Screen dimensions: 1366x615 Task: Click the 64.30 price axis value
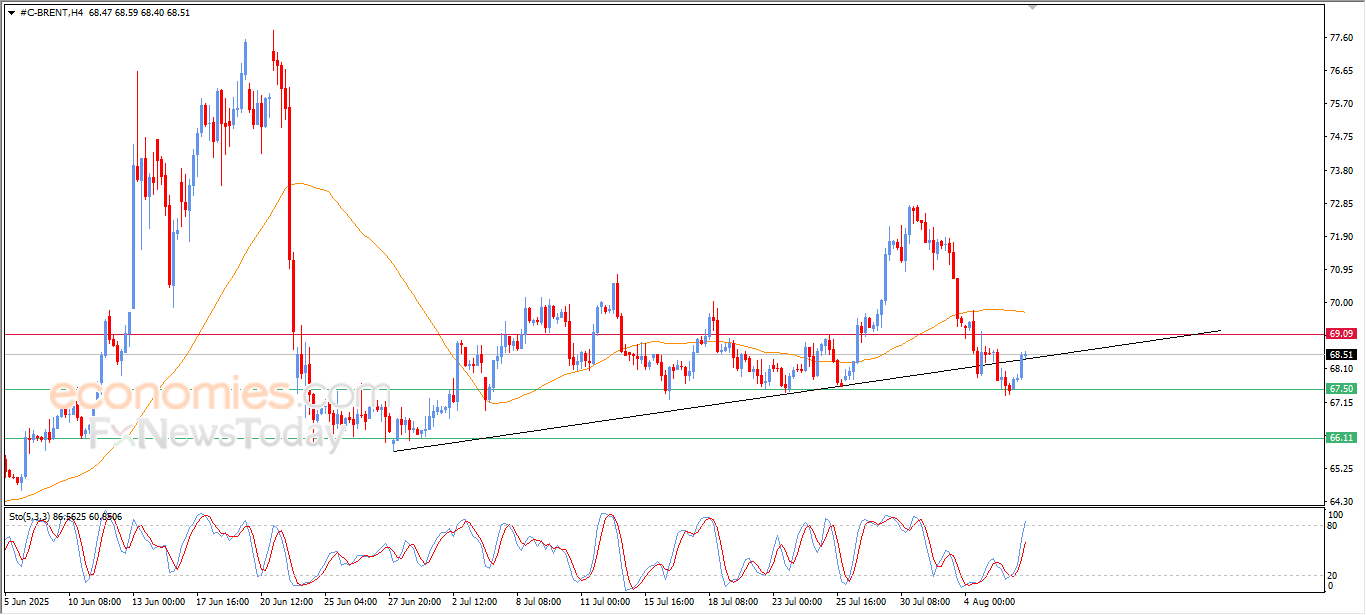(1342, 502)
